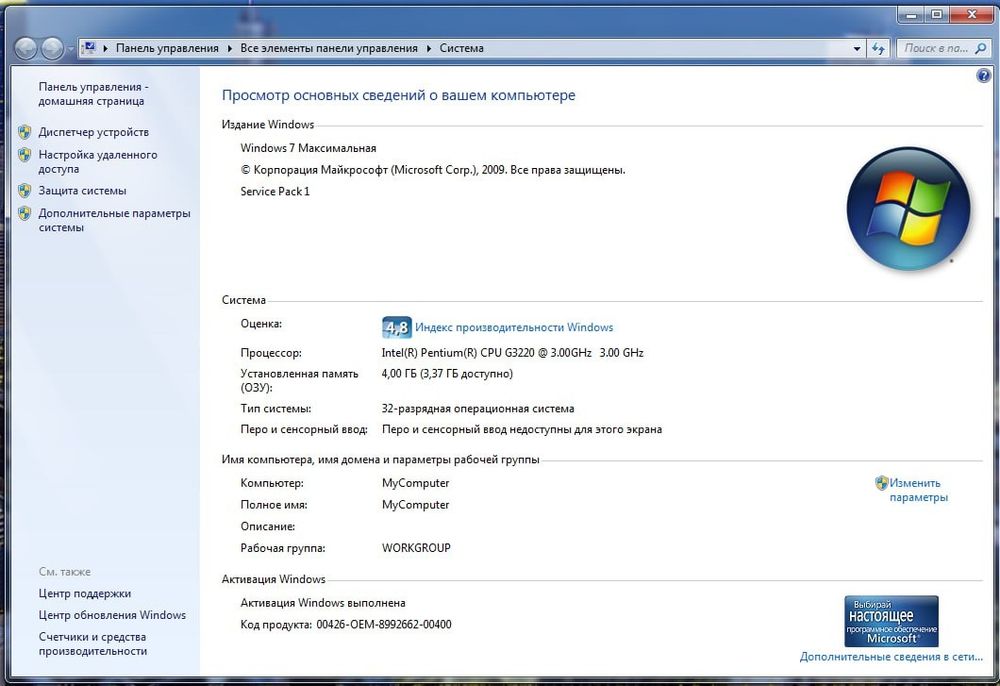Click the Microsoft Corp. 2009 copyright line

pos(433,170)
